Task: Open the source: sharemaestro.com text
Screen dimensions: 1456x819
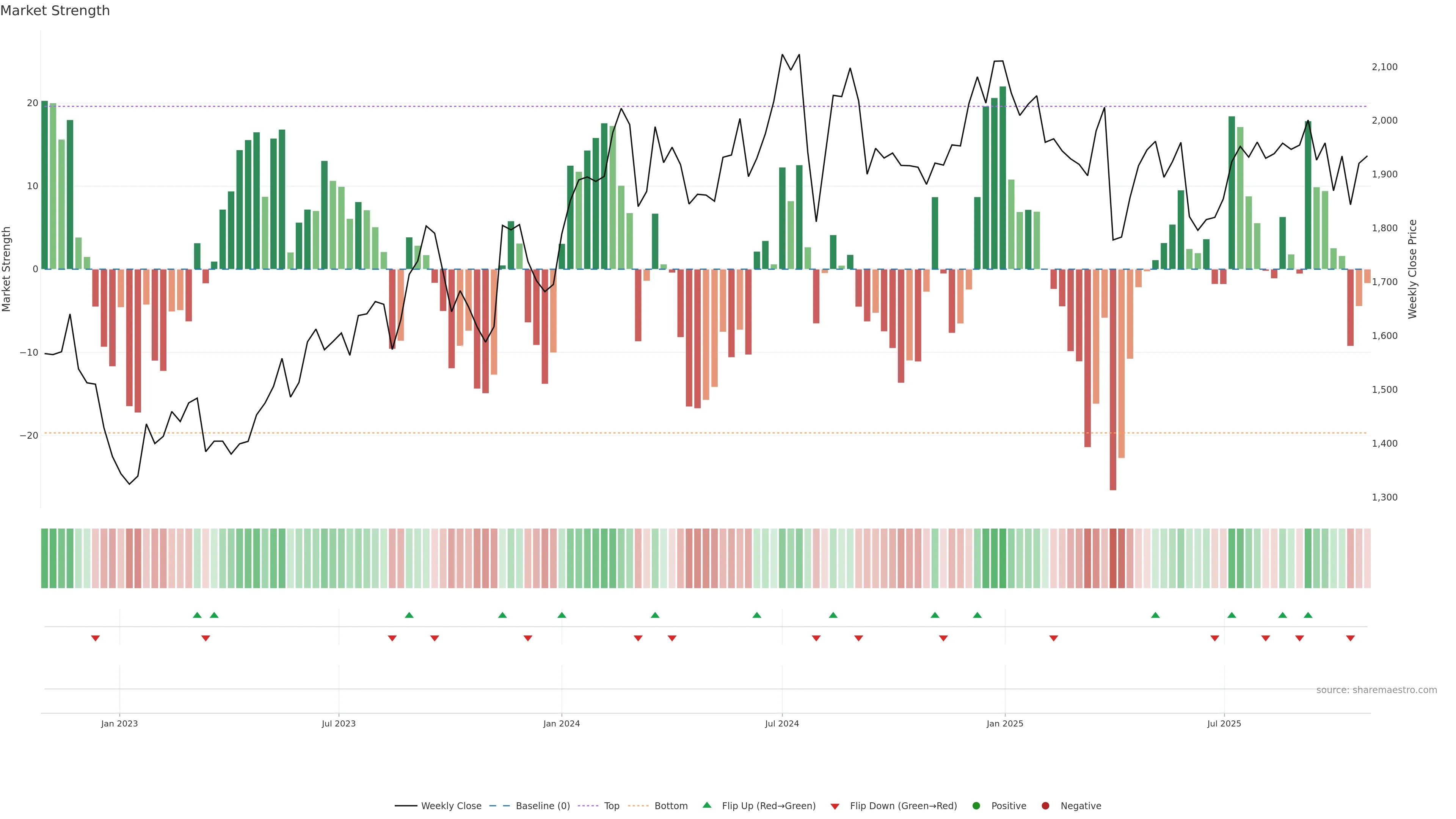Action: coord(1376,690)
